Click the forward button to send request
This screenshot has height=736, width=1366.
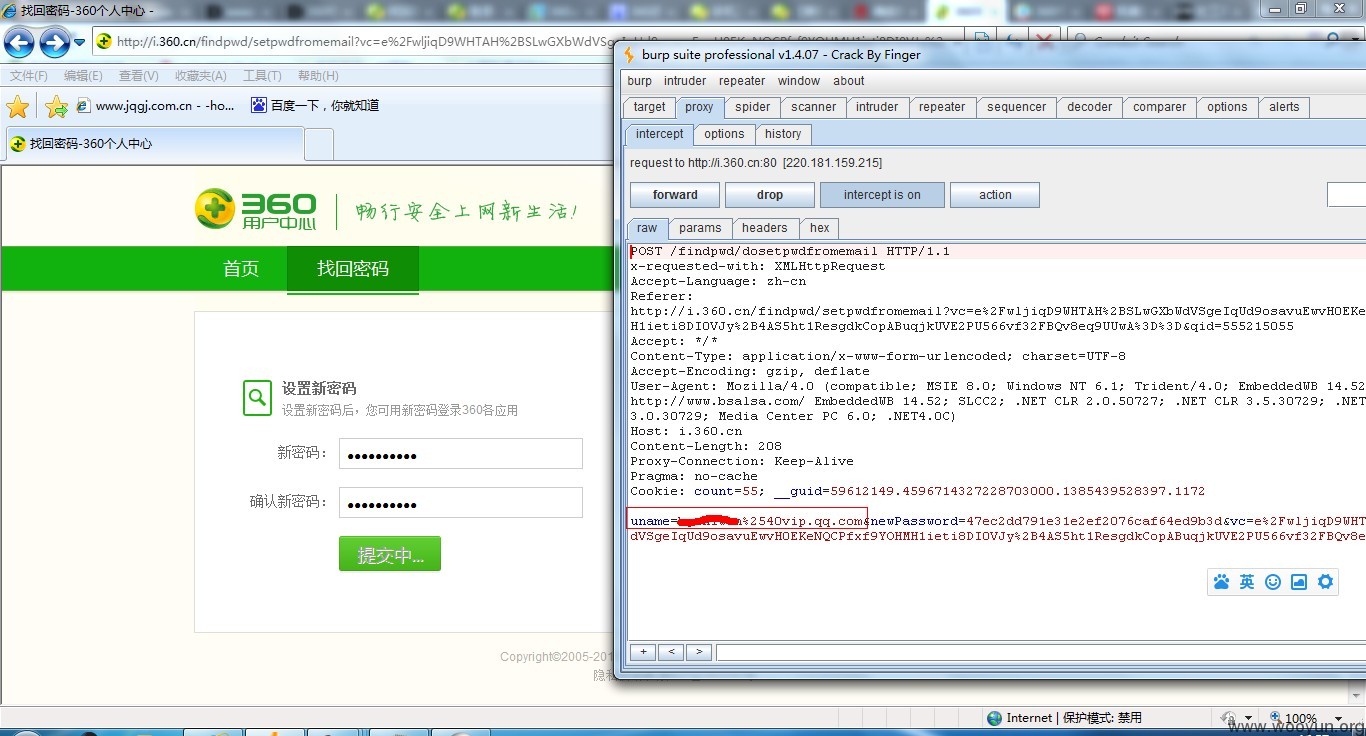(675, 195)
